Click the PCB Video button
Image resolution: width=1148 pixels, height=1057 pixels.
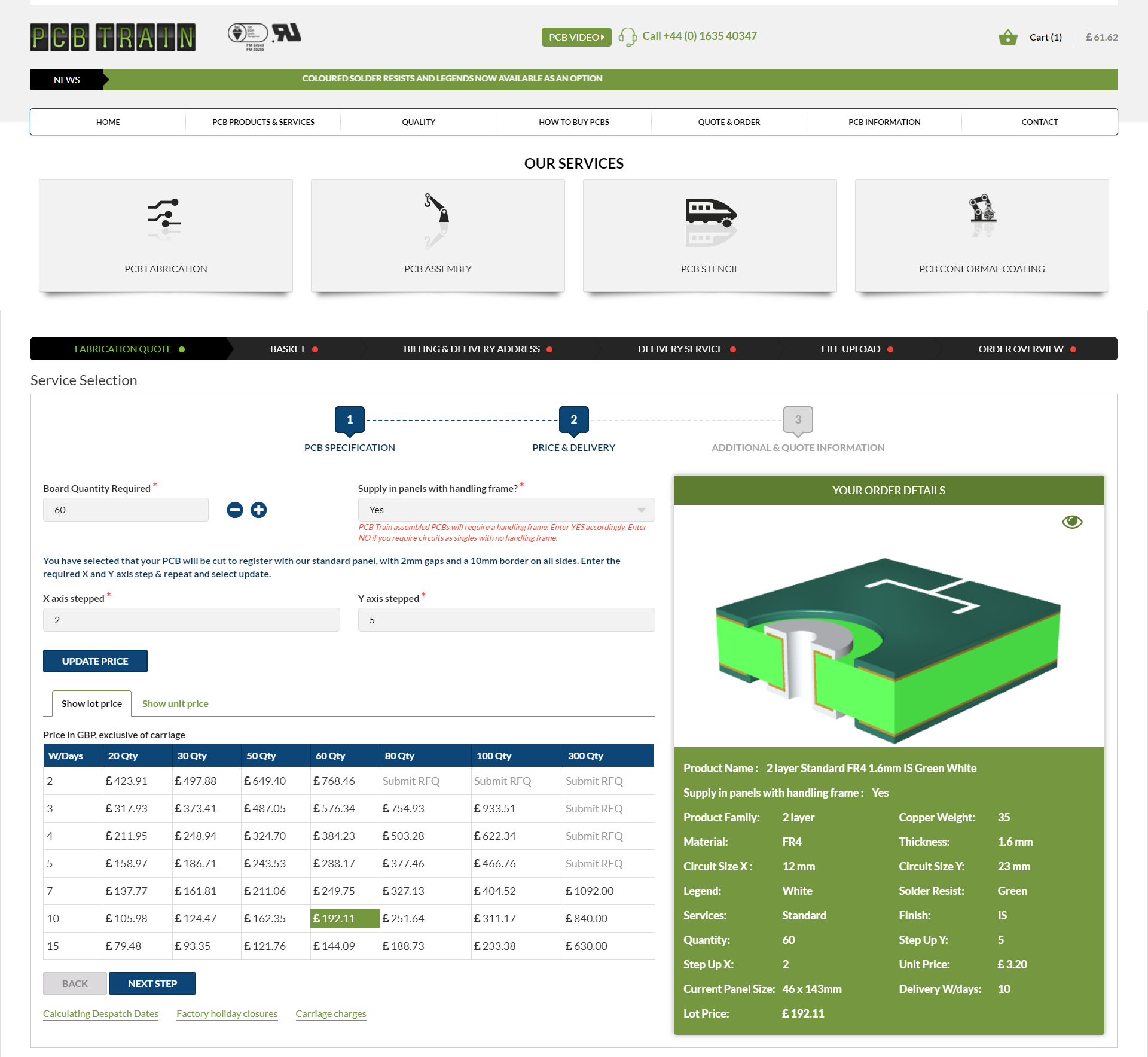coord(576,37)
